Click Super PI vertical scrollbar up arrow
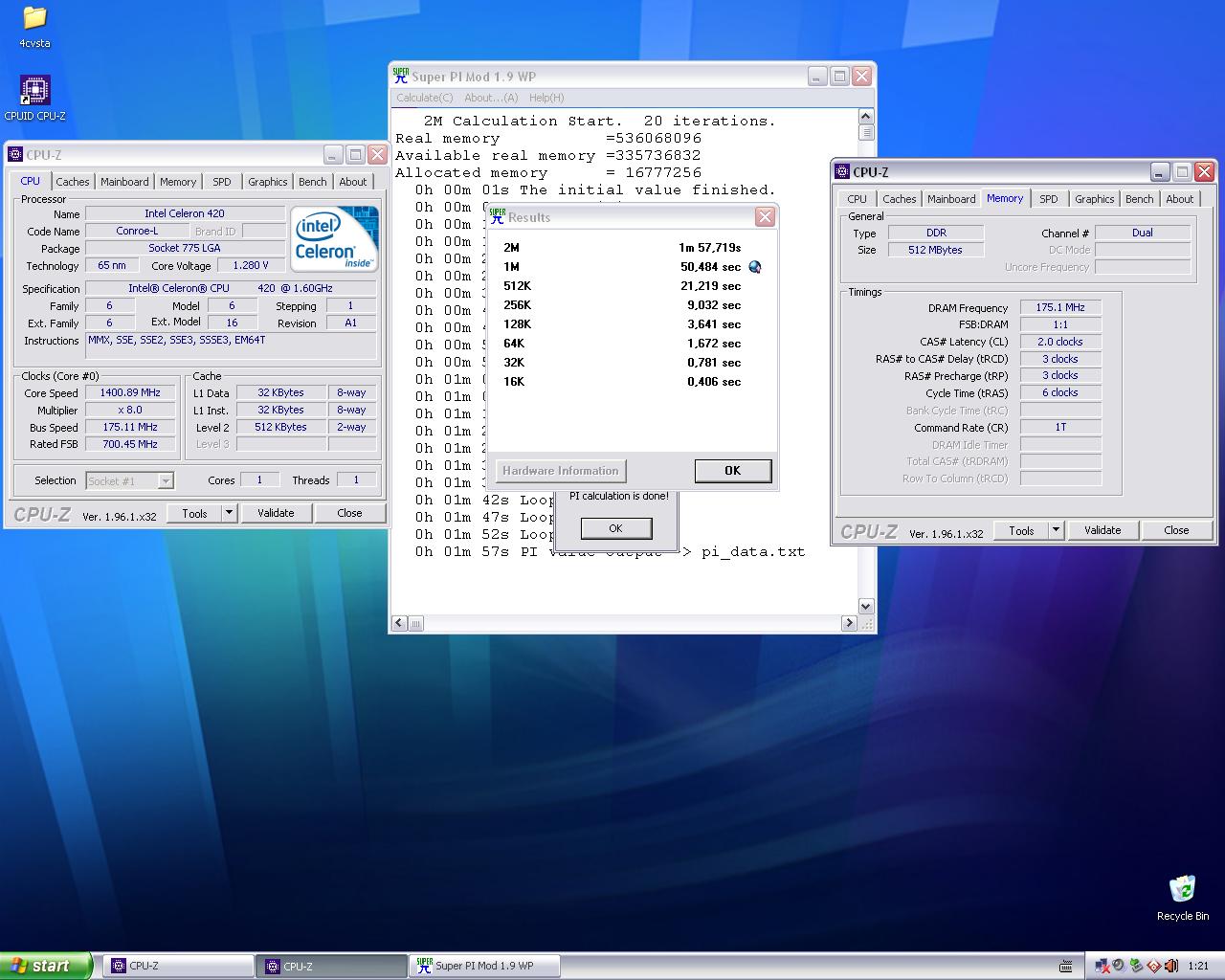This screenshot has width=1225, height=980. [866, 117]
